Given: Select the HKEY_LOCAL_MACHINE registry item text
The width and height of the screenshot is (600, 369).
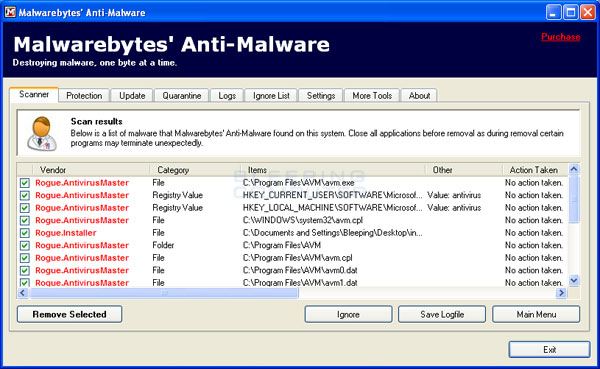Looking at the screenshot, I should [333, 208].
